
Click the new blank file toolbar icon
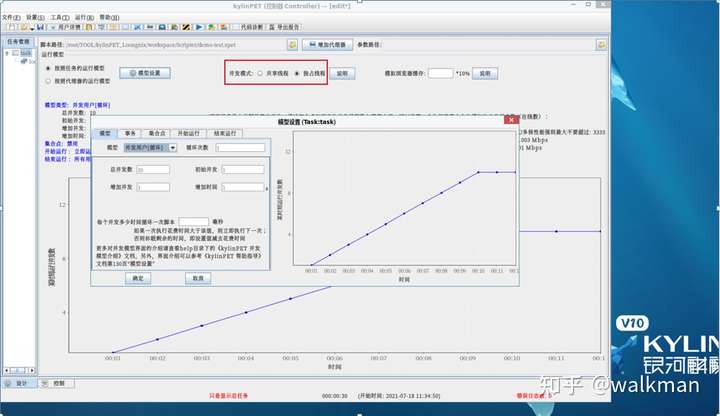point(11,27)
